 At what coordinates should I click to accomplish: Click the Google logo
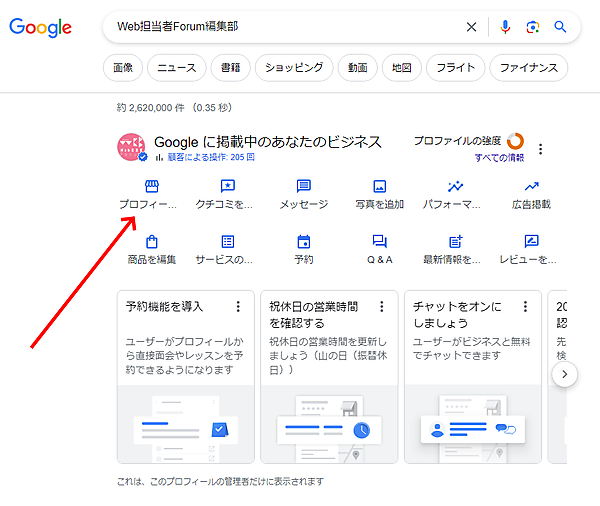(40, 28)
